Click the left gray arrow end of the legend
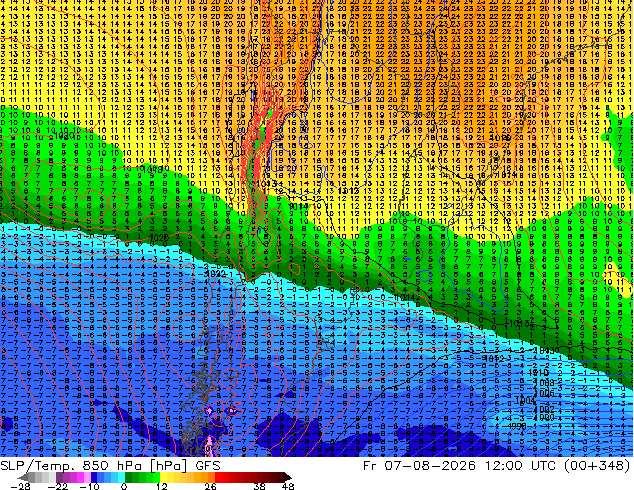 (23, 477)
